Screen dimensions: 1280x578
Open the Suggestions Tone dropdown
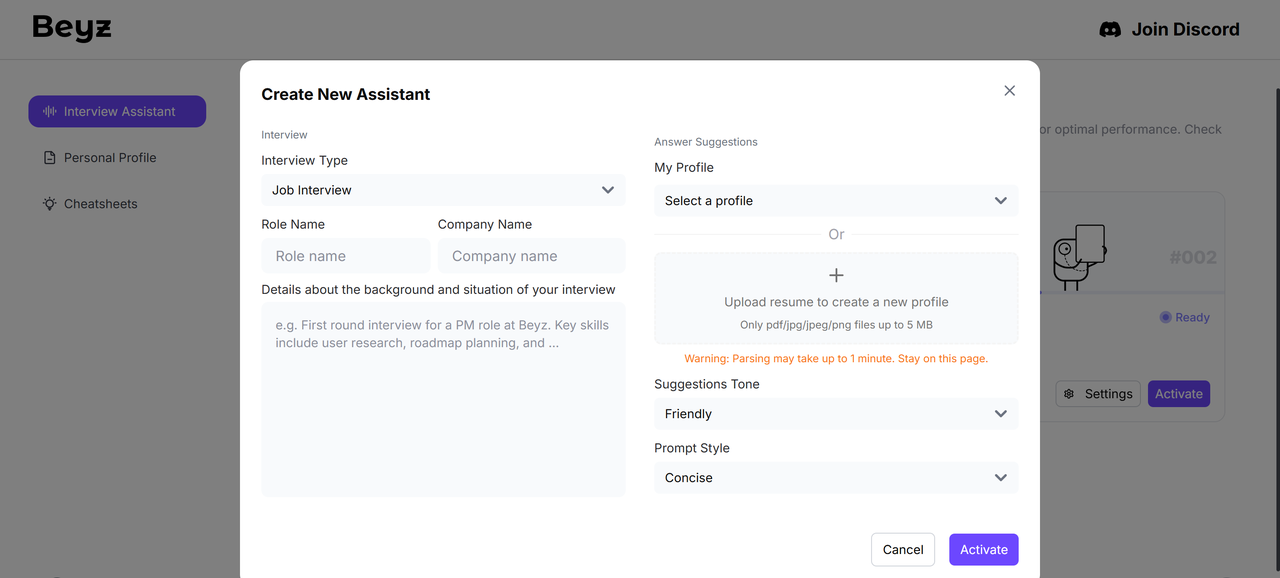(836, 414)
